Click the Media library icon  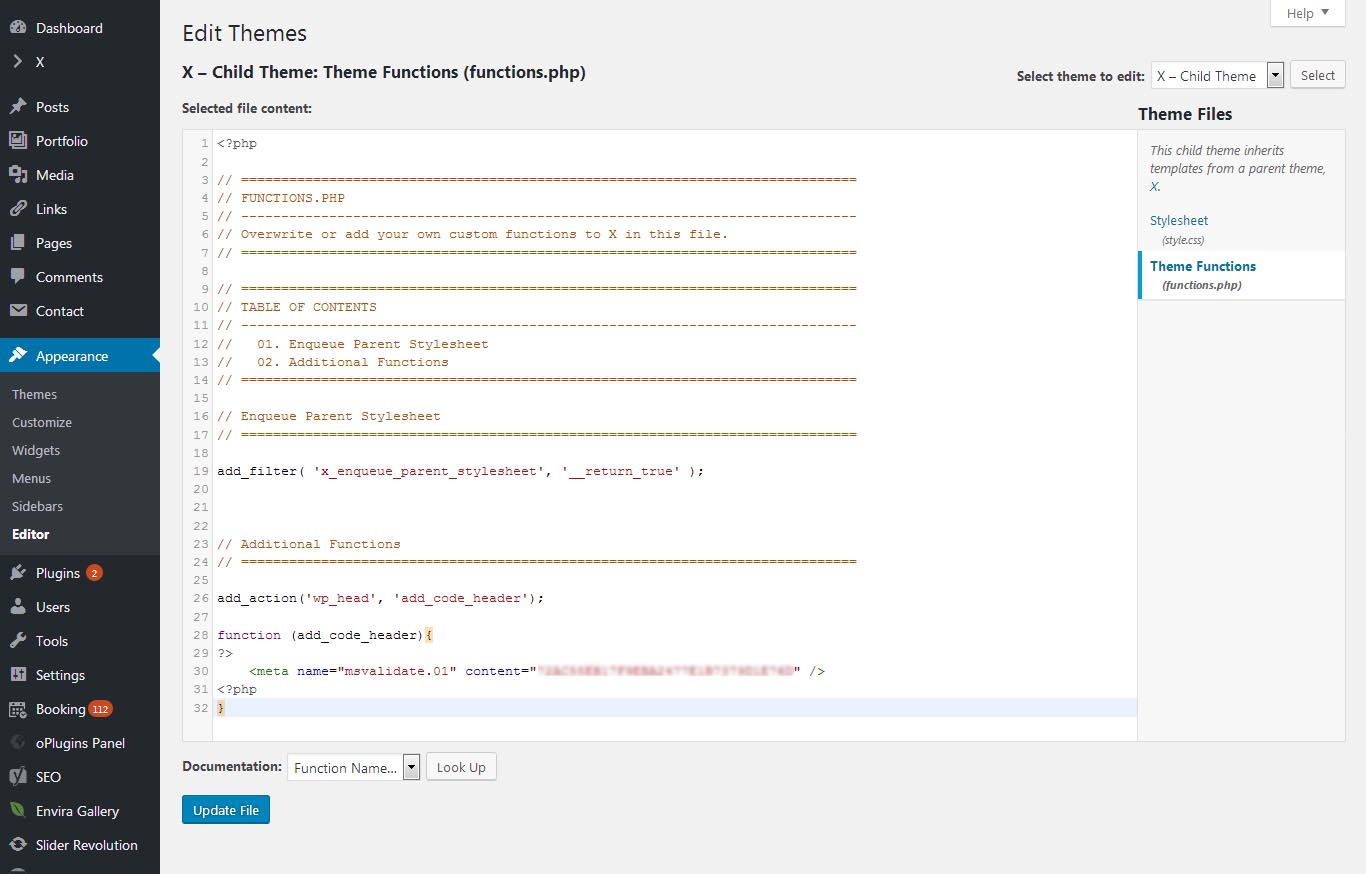(x=18, y=175)
